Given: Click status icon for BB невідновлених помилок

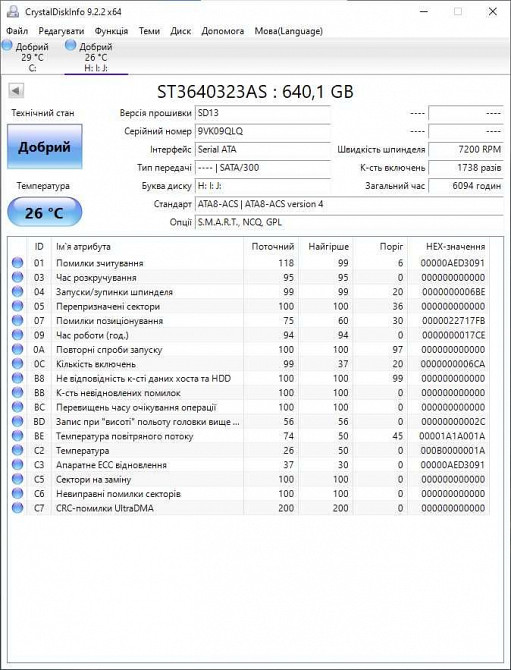Looking at the screenshot, I should click(18, 393).
